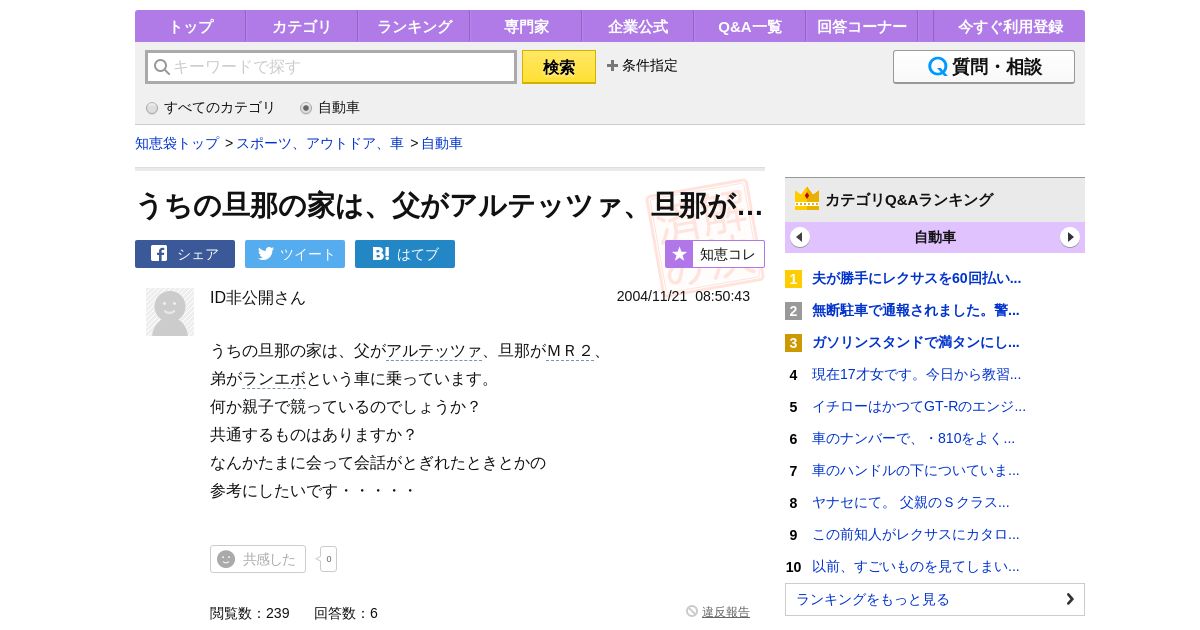Click the prohibition icon beside 違反報告

[692, 611]
